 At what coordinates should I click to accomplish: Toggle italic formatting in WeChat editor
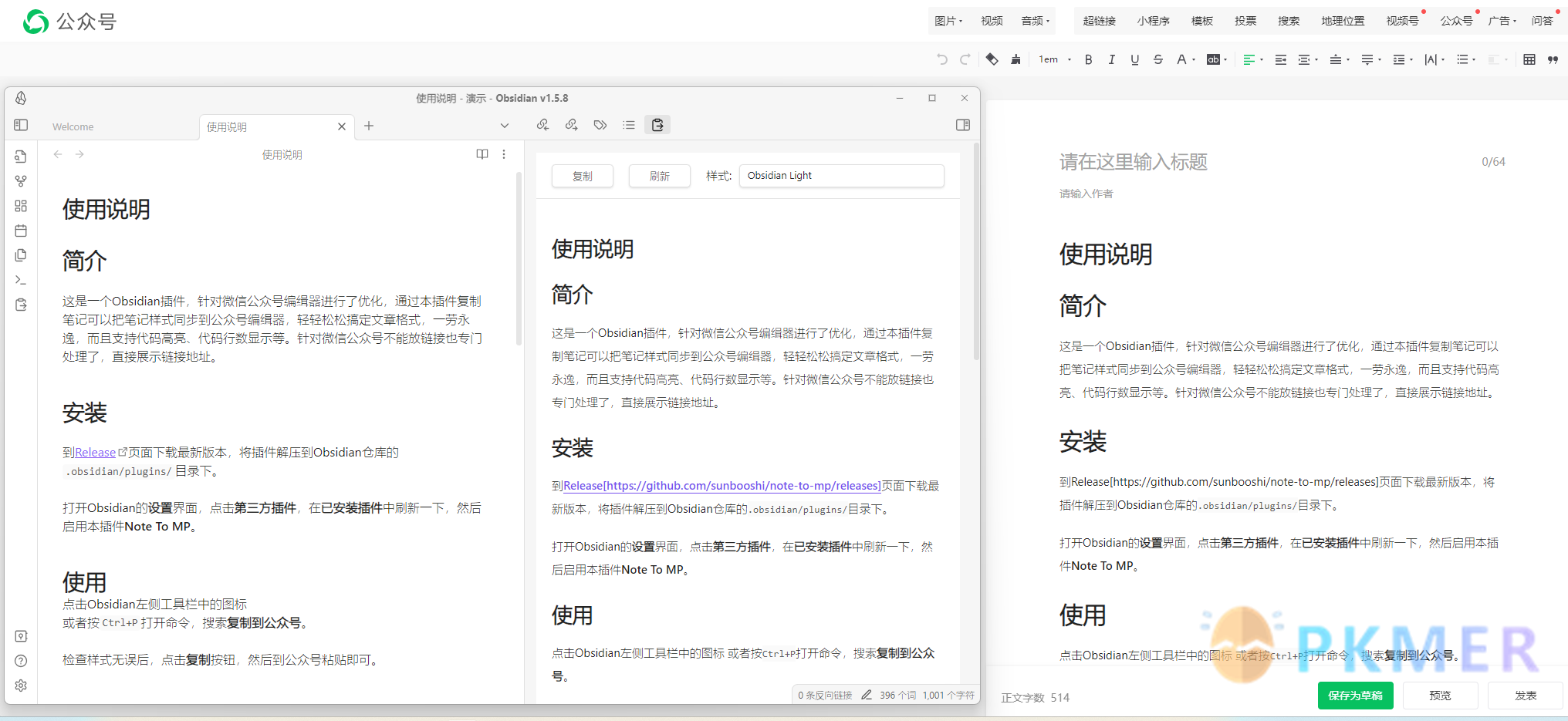coord(1111,59)
